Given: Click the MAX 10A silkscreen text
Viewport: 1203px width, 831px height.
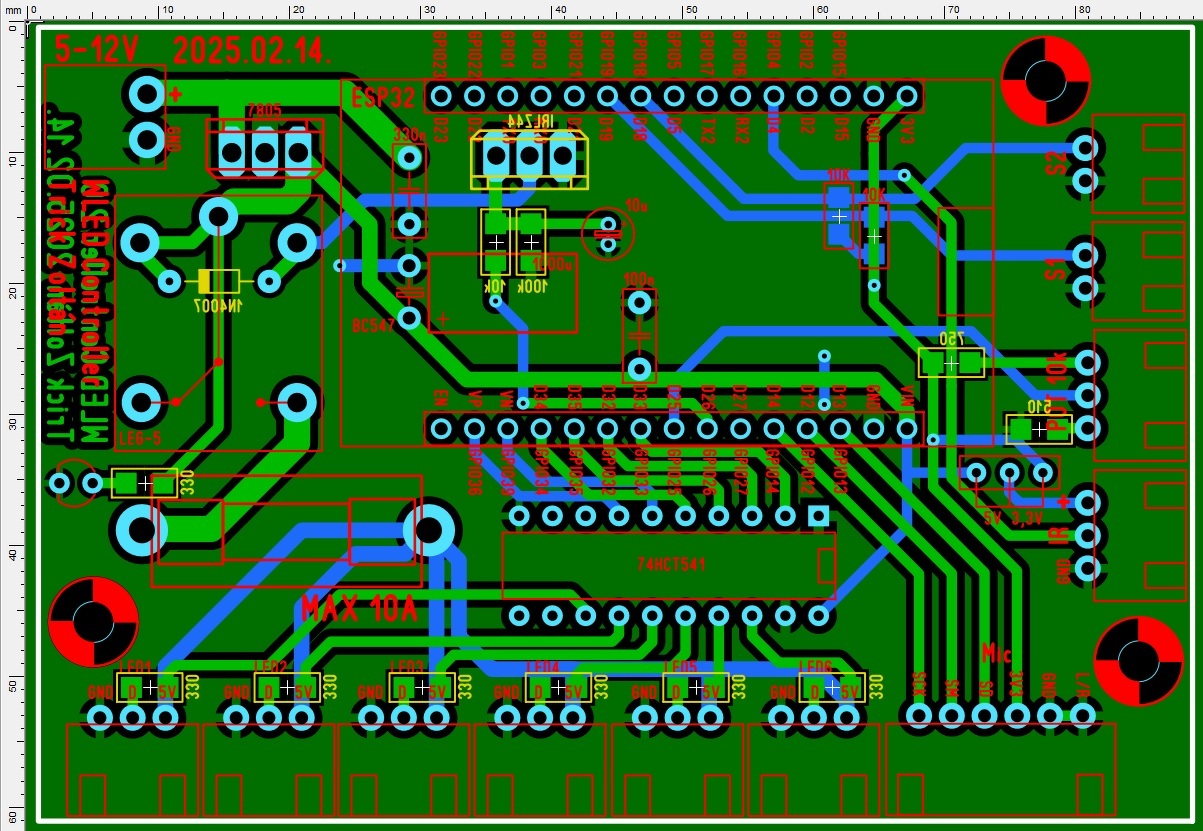Looking at the screenshot, I should point(360,609).
